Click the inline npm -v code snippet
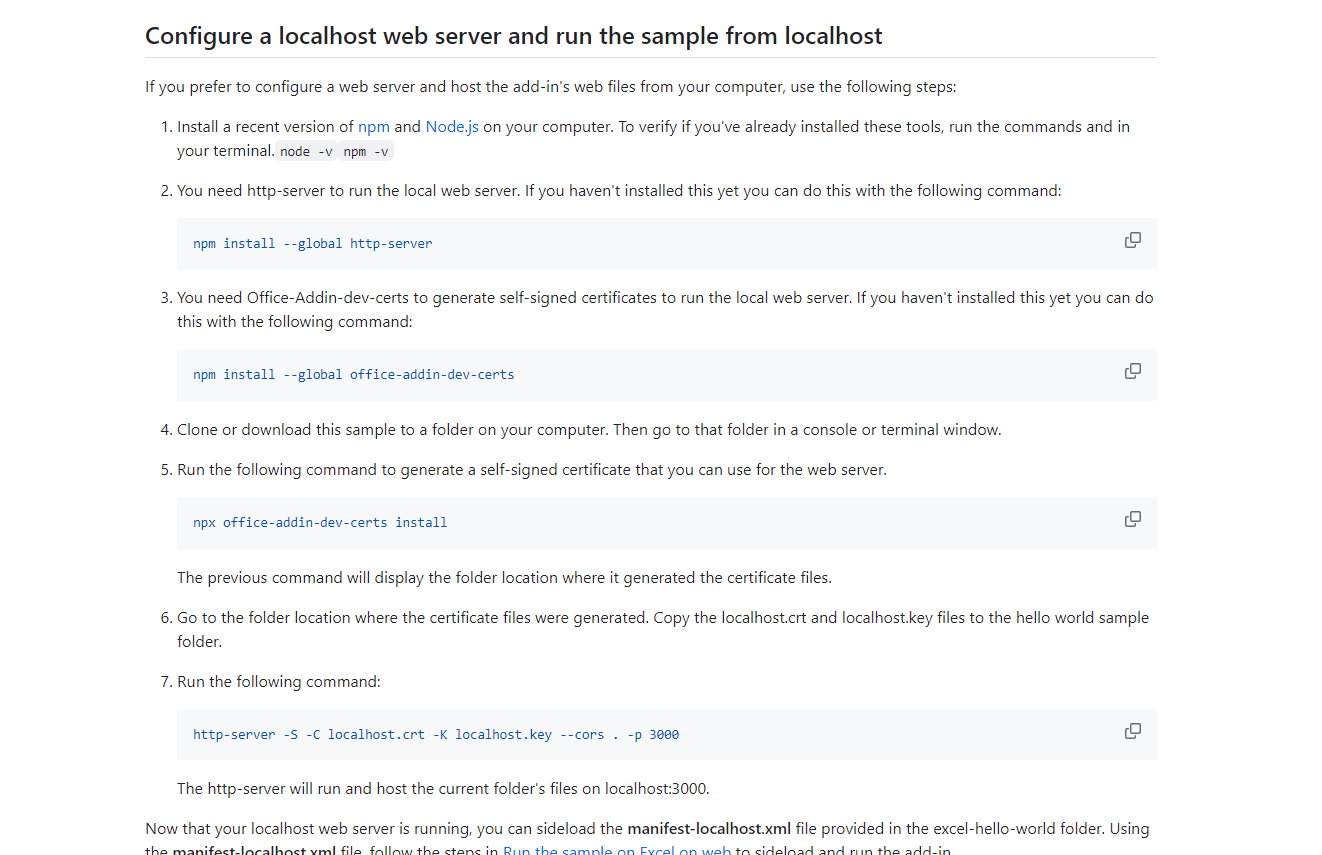This screenshot has width=1322, height=855. pyautogui.click(x=366, y=152)
